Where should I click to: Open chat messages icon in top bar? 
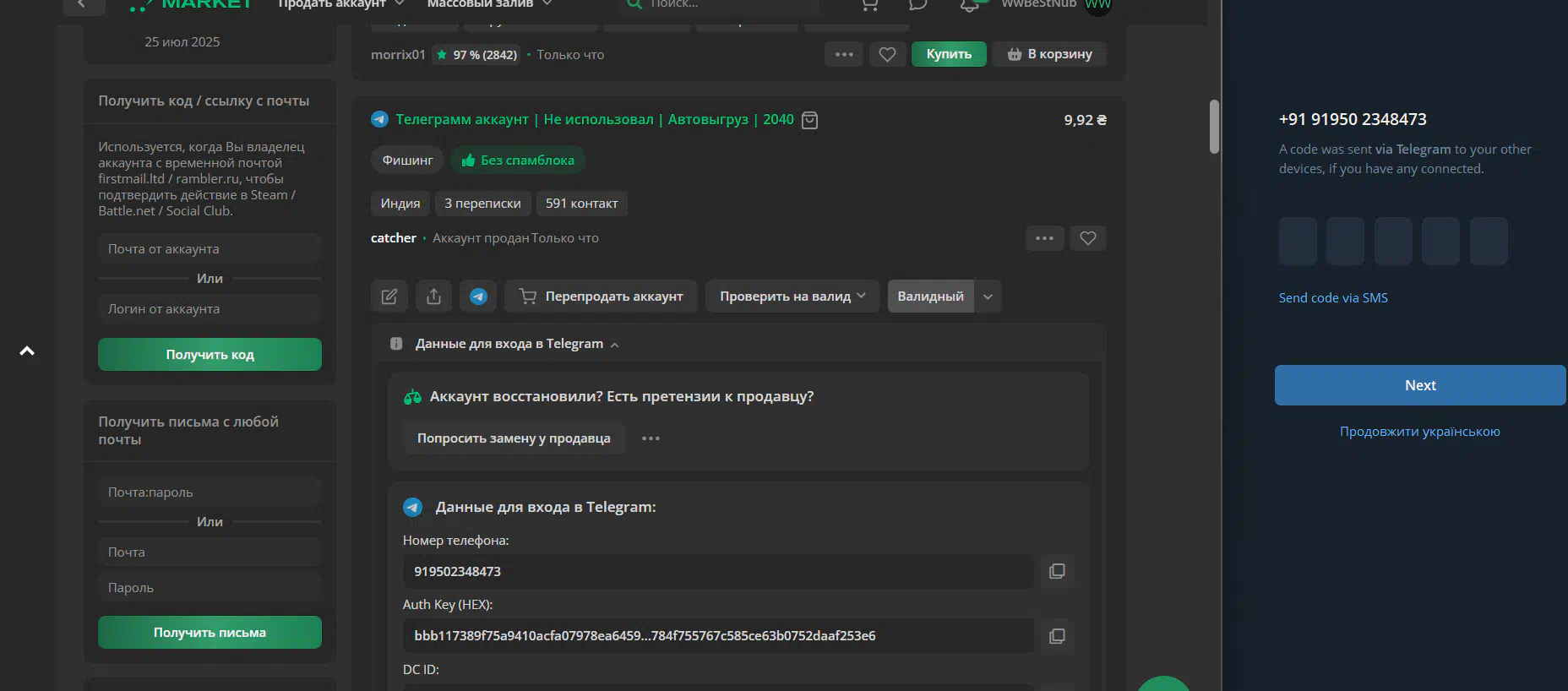[x=918, y=4]
